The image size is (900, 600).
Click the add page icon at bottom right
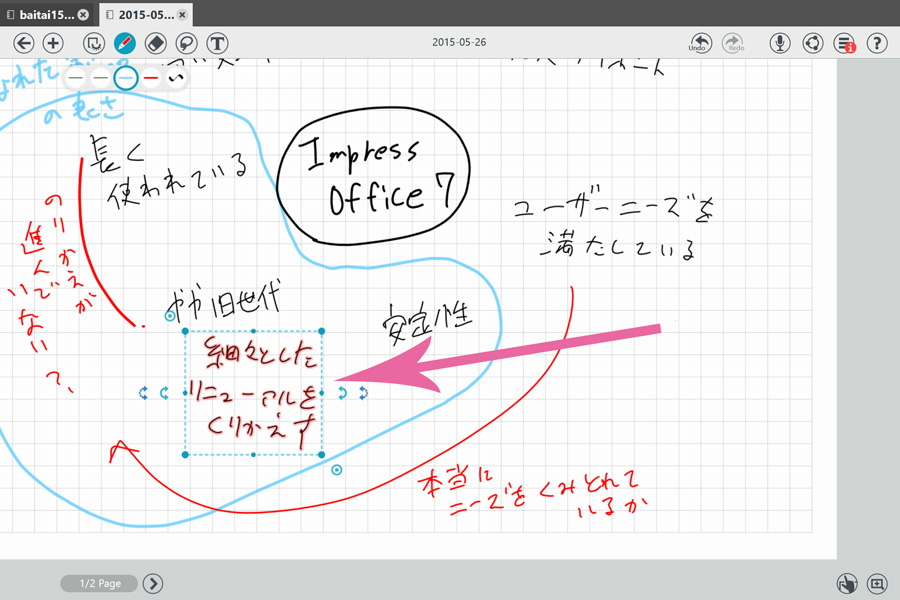click(x=877, y=584)
